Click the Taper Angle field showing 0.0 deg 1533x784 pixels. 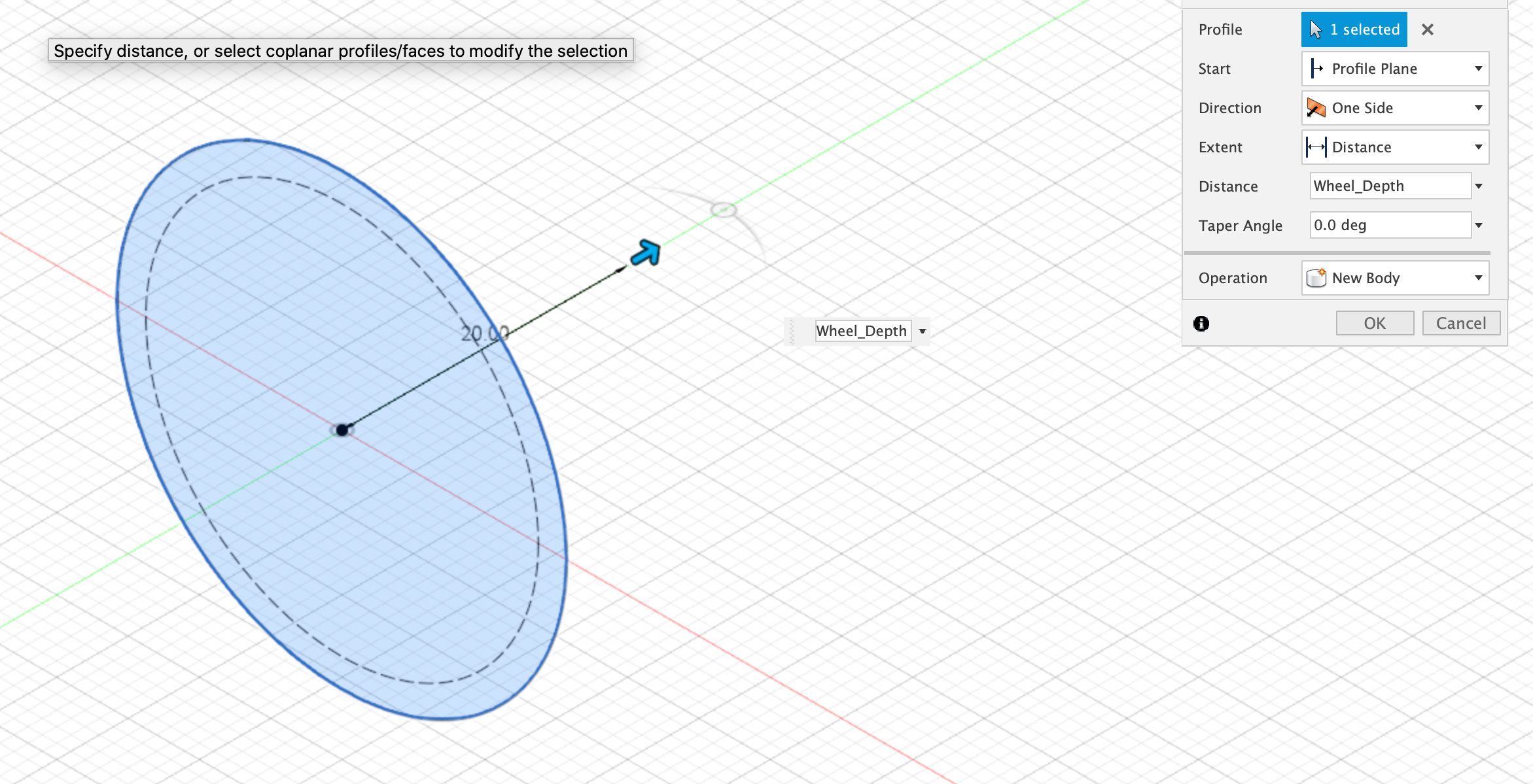1390,226
